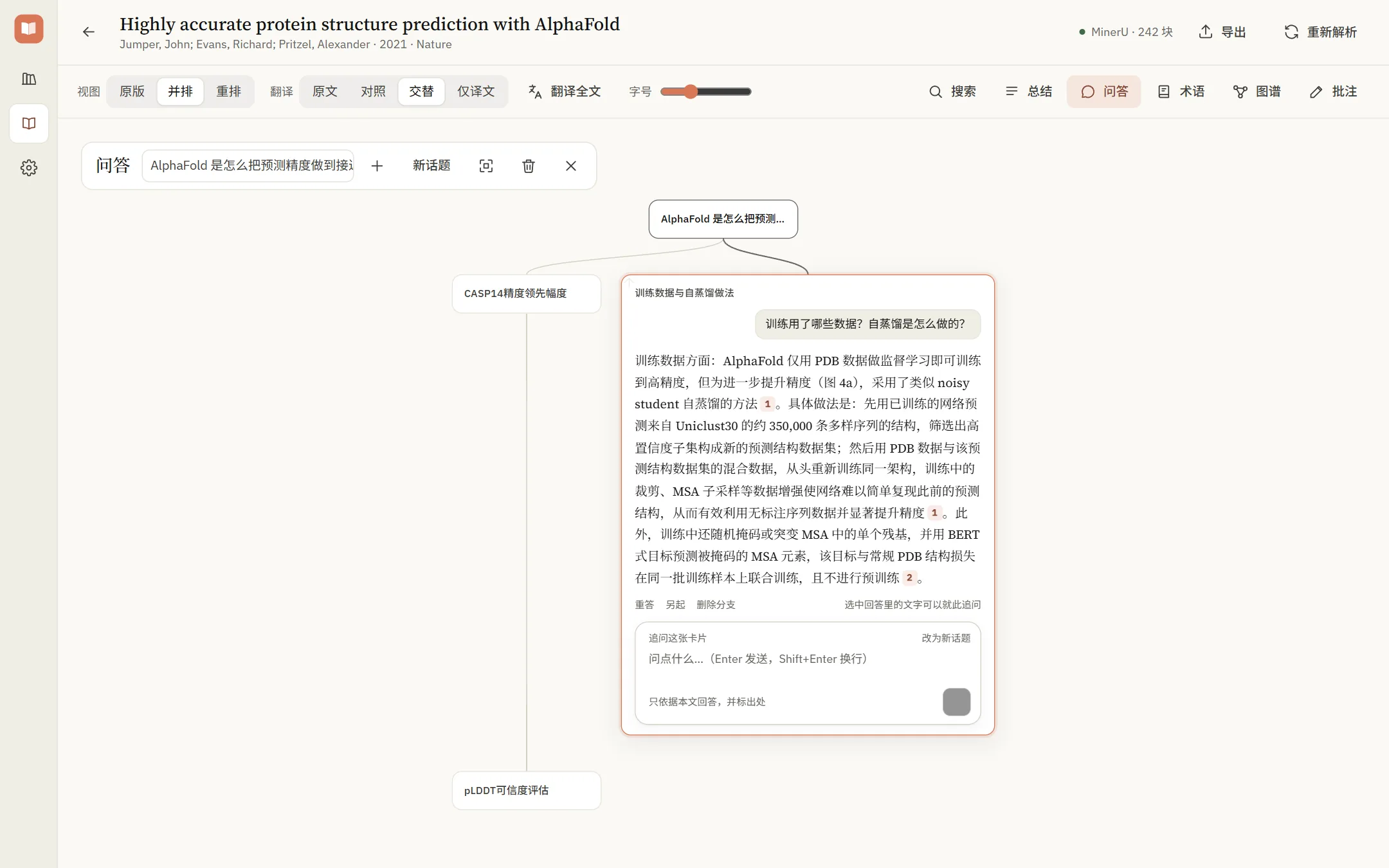This screenshot has height=868, width=1389.
Task: Click citation marker 2 after 预训练
Action: (909, 578)
